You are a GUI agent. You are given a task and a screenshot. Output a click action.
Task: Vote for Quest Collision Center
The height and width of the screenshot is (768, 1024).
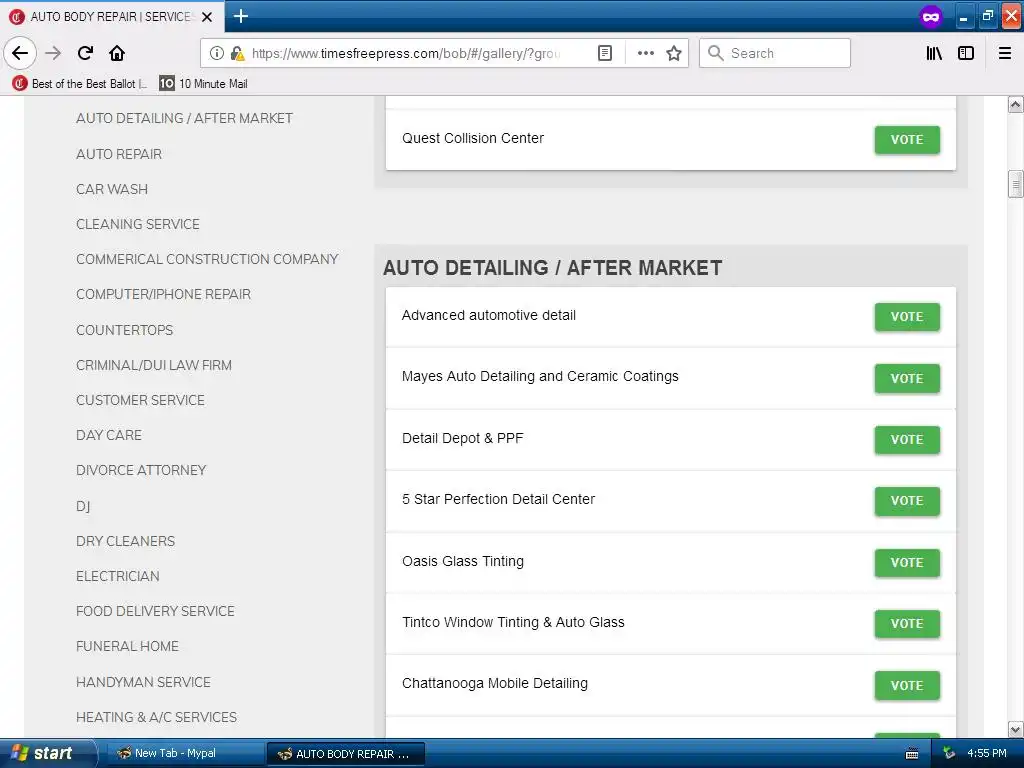(x=906, y=140)
